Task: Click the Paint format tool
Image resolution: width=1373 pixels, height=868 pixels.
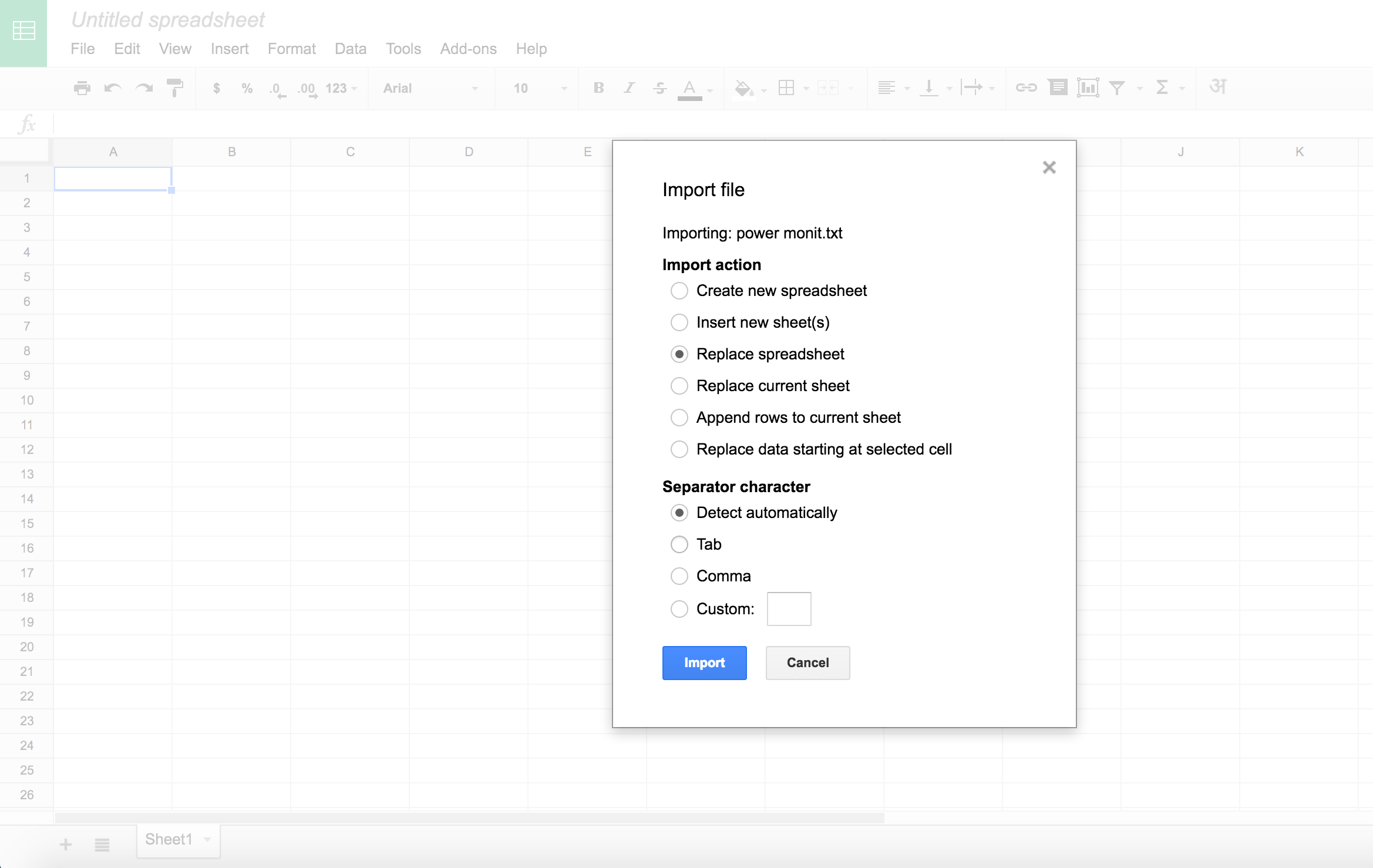Action: pos(175,88)
